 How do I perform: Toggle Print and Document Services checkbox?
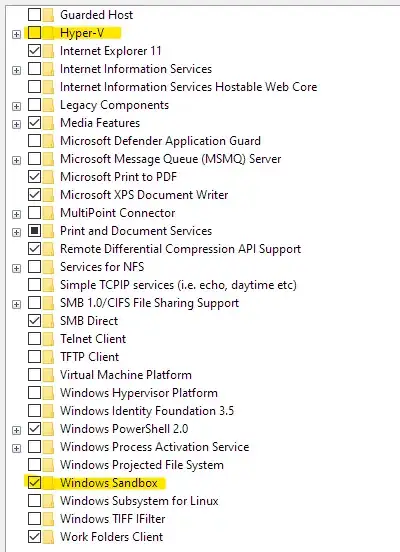coord(35,231)
